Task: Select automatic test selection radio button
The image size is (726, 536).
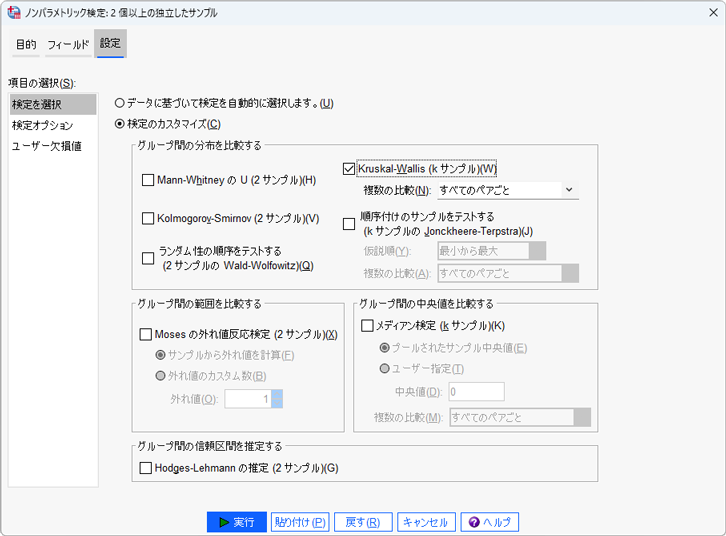Action: pyautogui.click(x=120, y=103)
